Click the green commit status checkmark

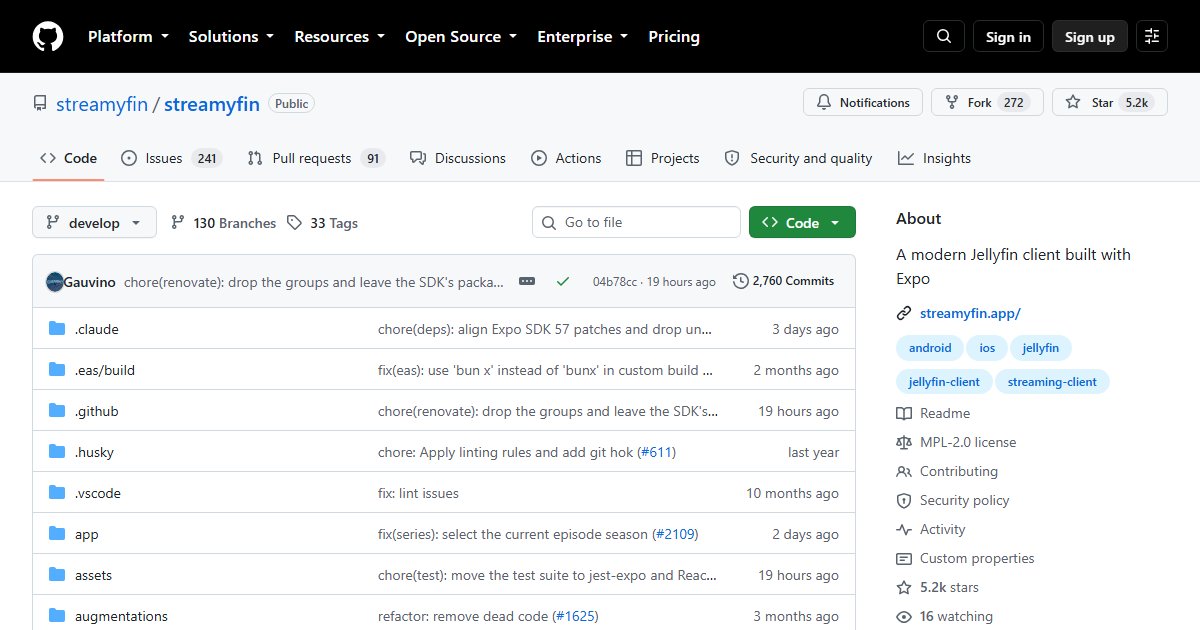tap(563, 282)
